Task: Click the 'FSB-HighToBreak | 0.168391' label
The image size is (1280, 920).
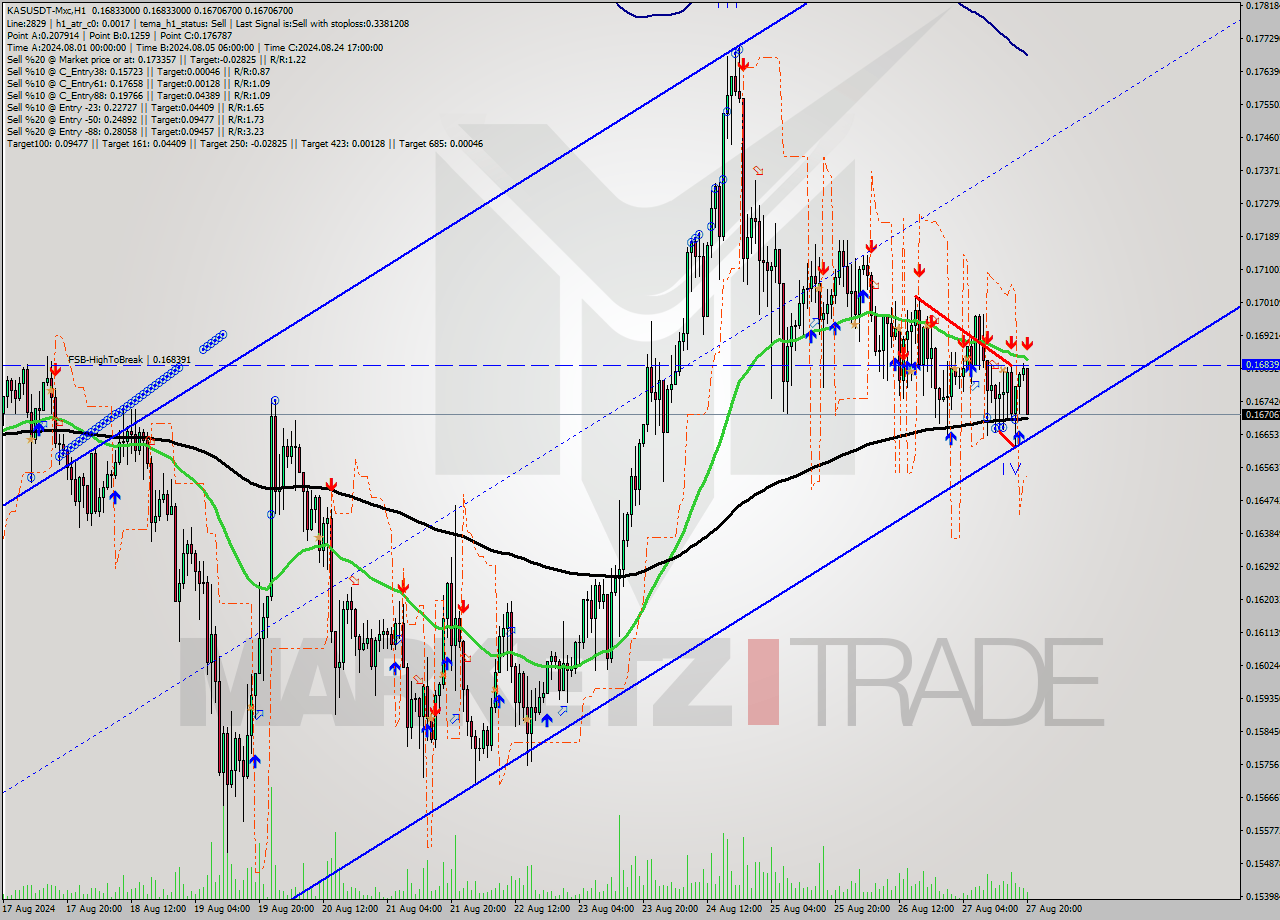Action: coord(128,359)
